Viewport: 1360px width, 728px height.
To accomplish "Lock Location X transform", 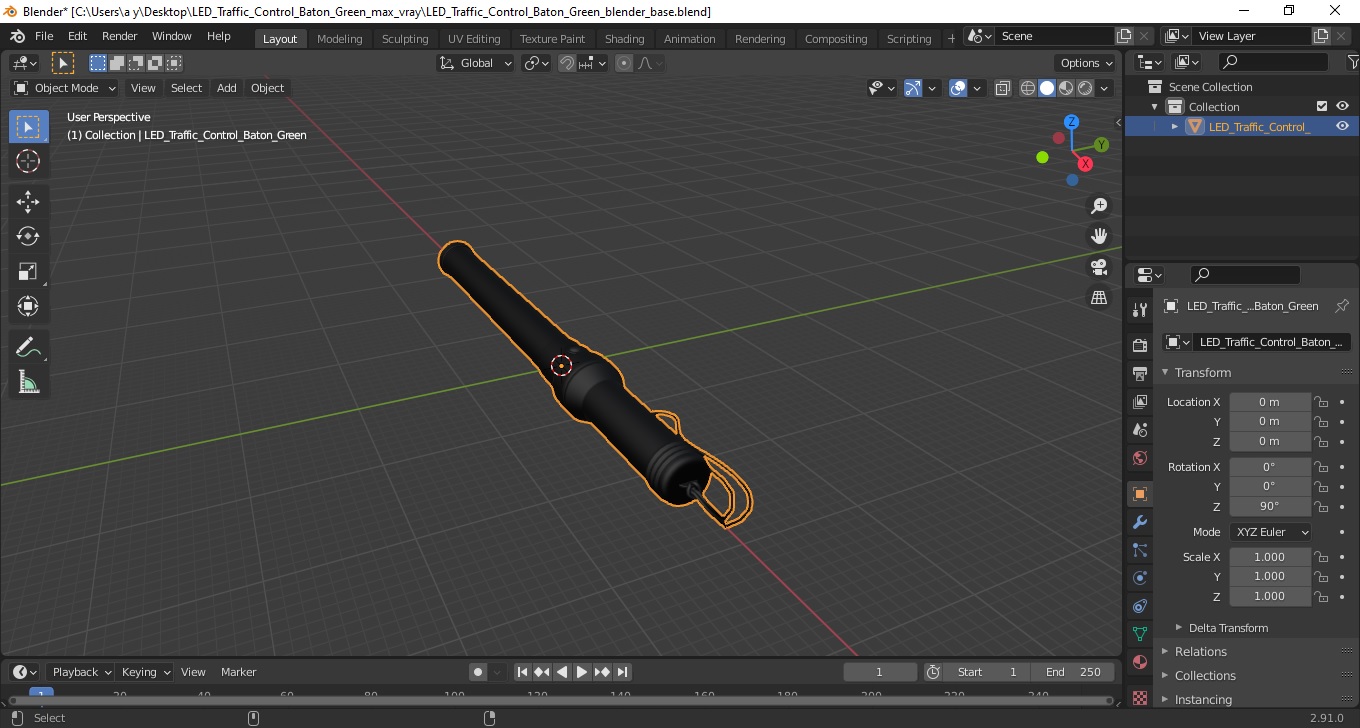I will (x=1321, y=402).
